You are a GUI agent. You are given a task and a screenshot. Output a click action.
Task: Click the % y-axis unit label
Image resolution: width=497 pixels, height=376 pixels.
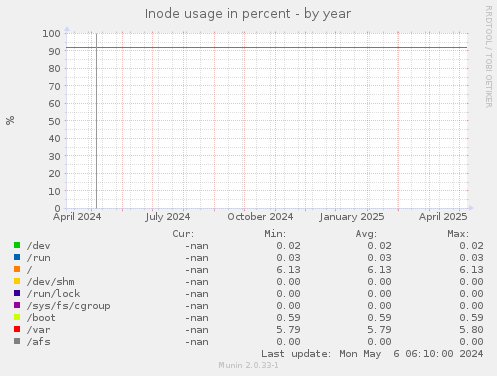[10, 120]
